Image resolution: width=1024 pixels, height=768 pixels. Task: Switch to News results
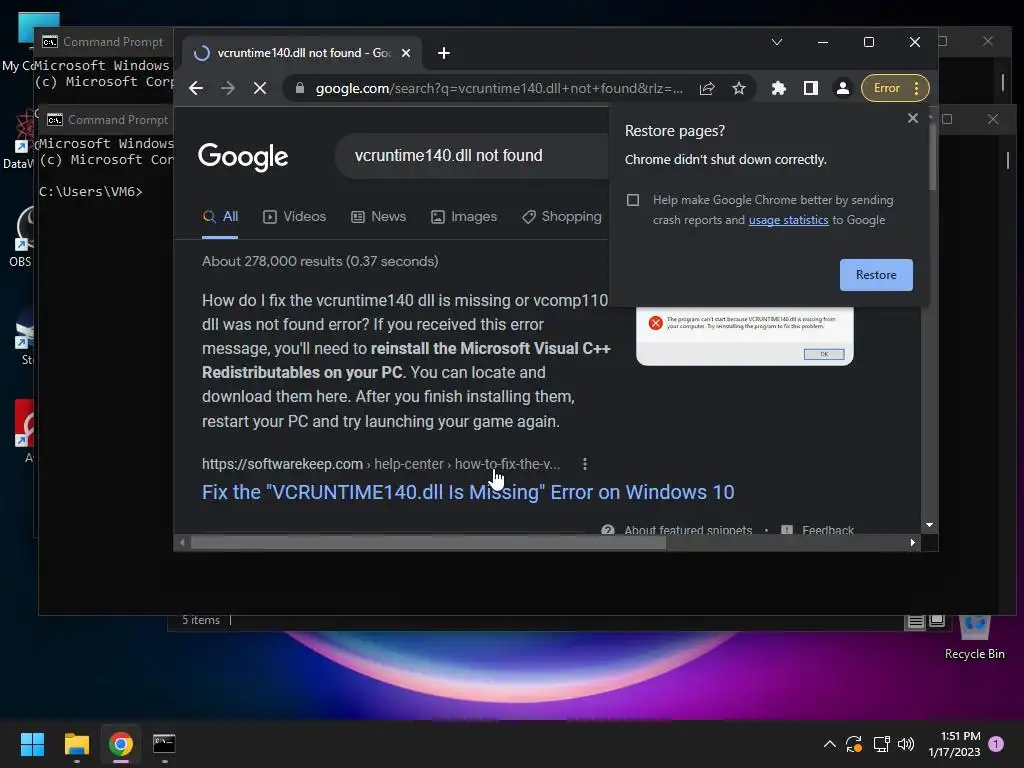tap(378, 217)
